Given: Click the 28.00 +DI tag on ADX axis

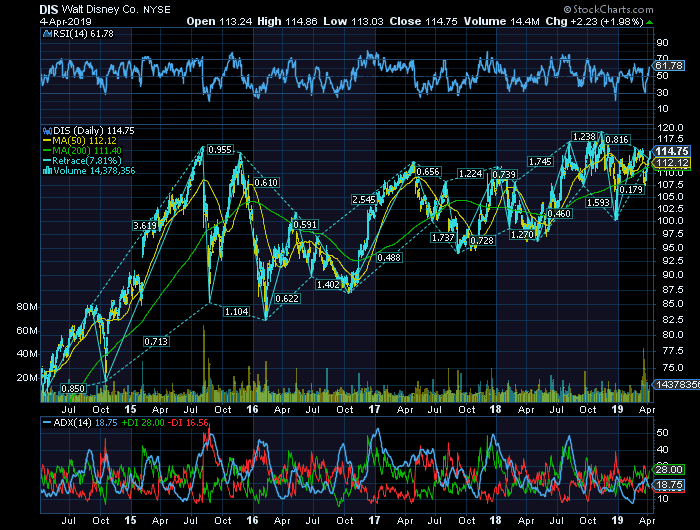Looking at the screenshot, I should click(x=669, y=469).
